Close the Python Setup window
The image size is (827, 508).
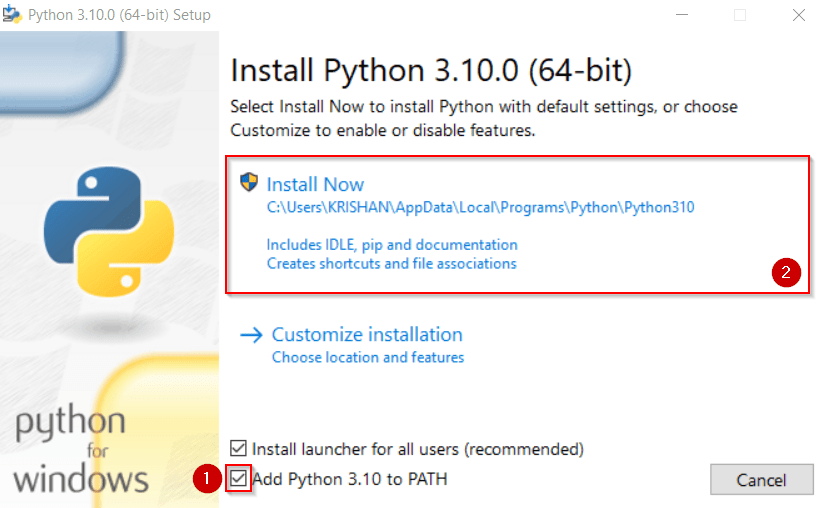click(799, 15)
